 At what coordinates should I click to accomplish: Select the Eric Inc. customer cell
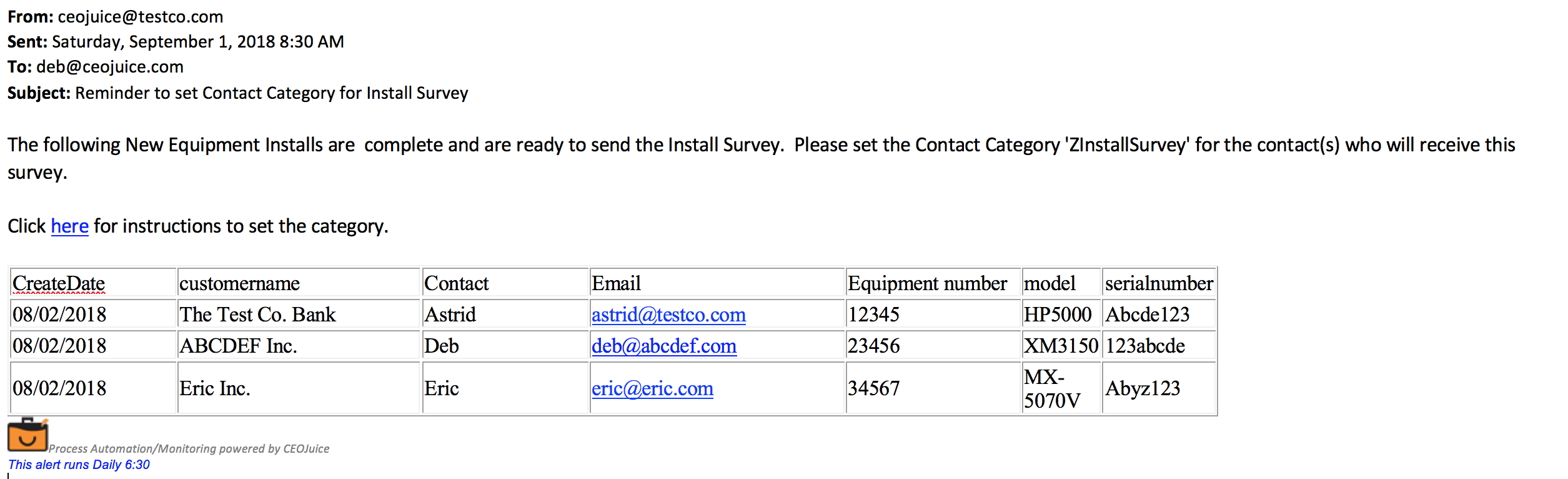pos(215,388)
